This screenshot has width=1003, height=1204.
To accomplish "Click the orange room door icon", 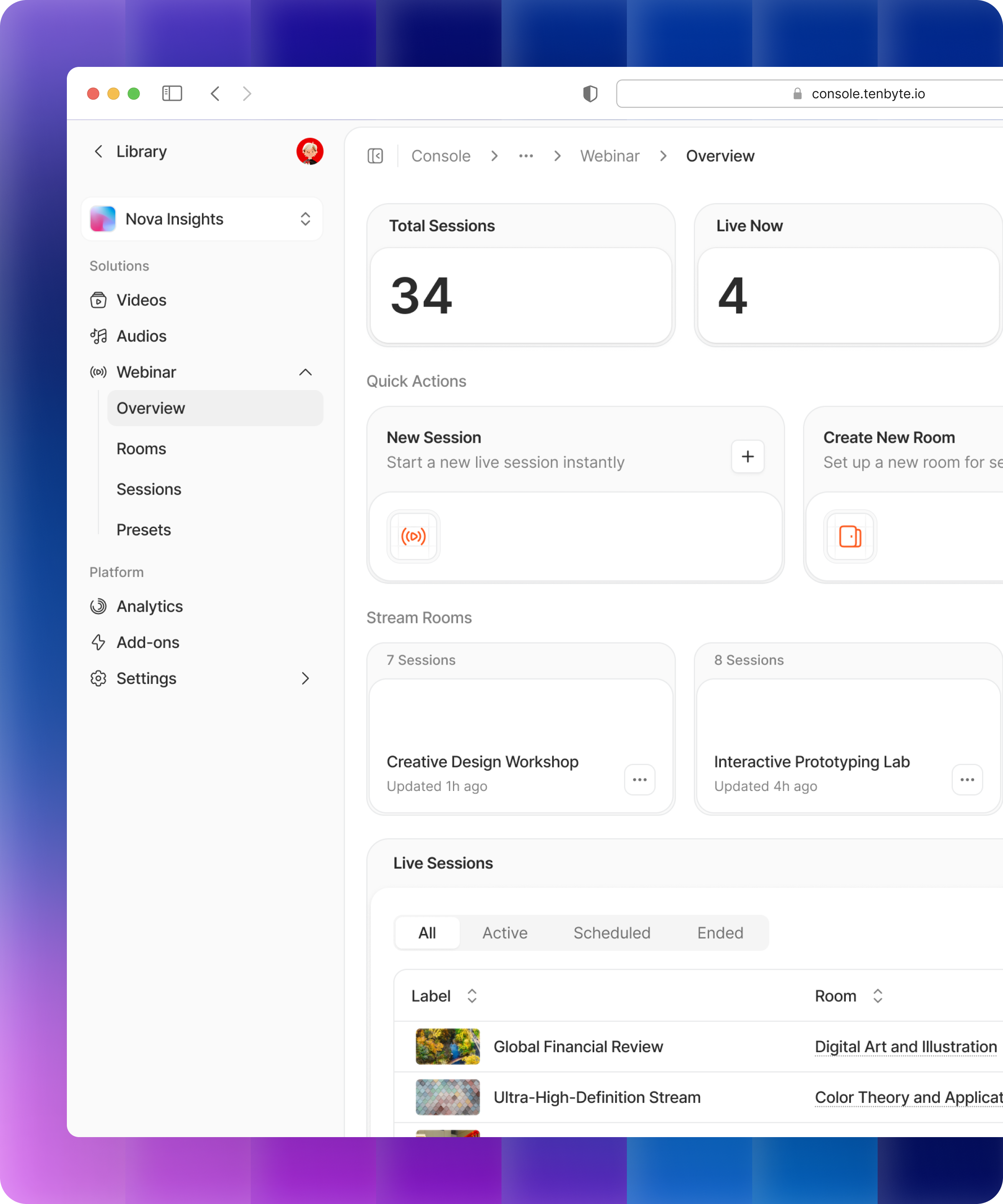I will (850, 536).
